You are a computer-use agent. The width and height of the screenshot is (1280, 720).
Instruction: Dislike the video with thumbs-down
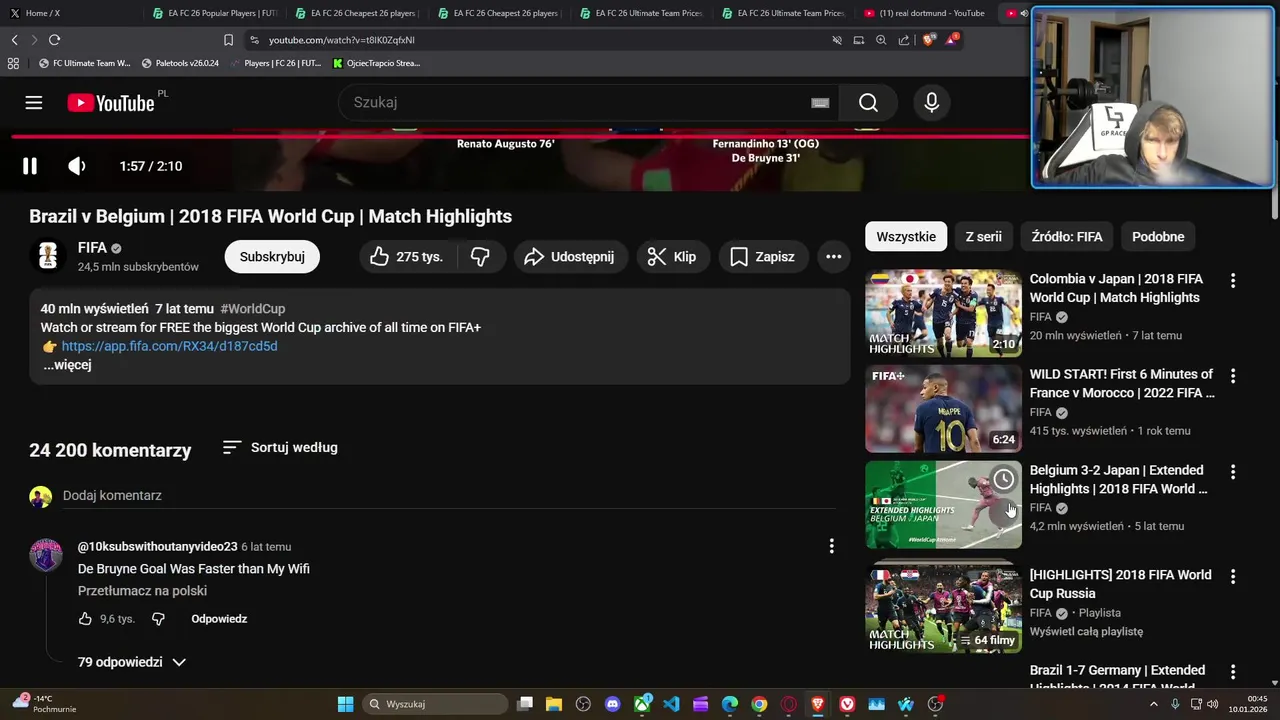tap(480, 257)
